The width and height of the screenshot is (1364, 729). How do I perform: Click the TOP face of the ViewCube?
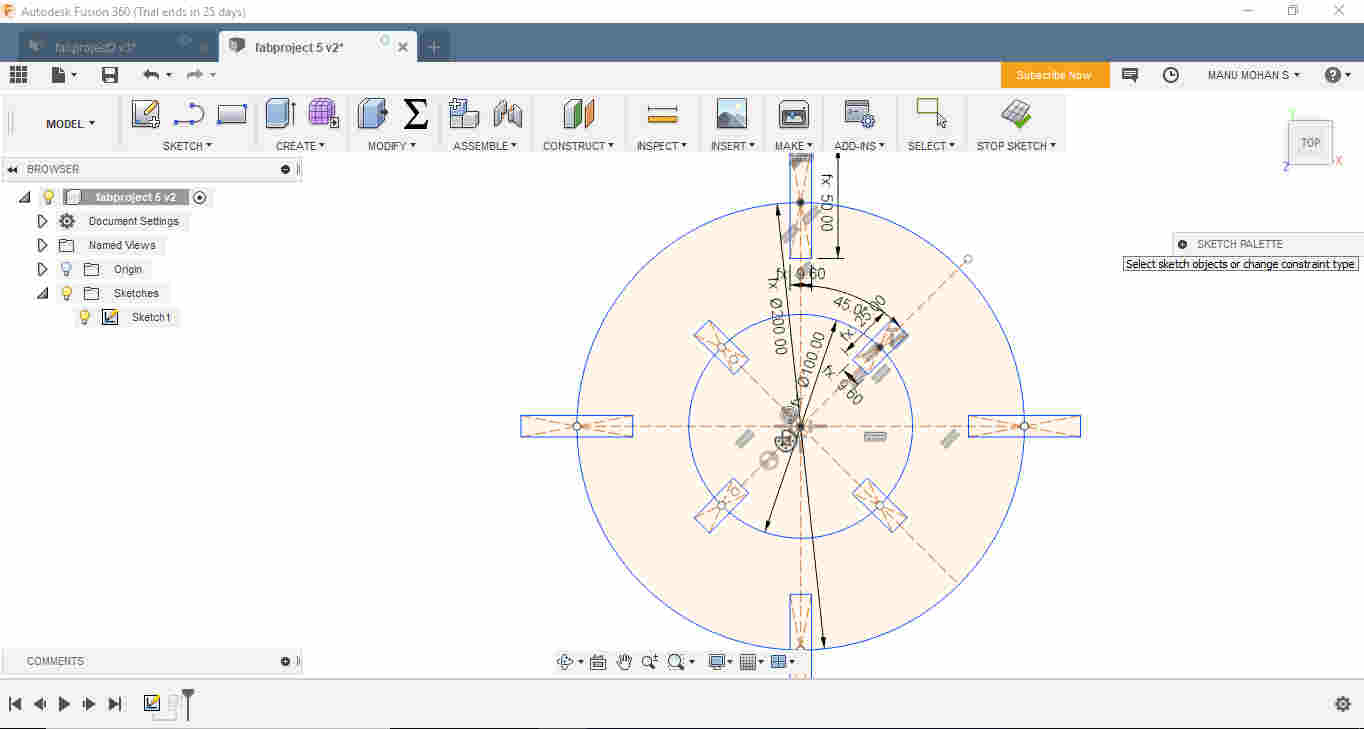coord(1310,143)
